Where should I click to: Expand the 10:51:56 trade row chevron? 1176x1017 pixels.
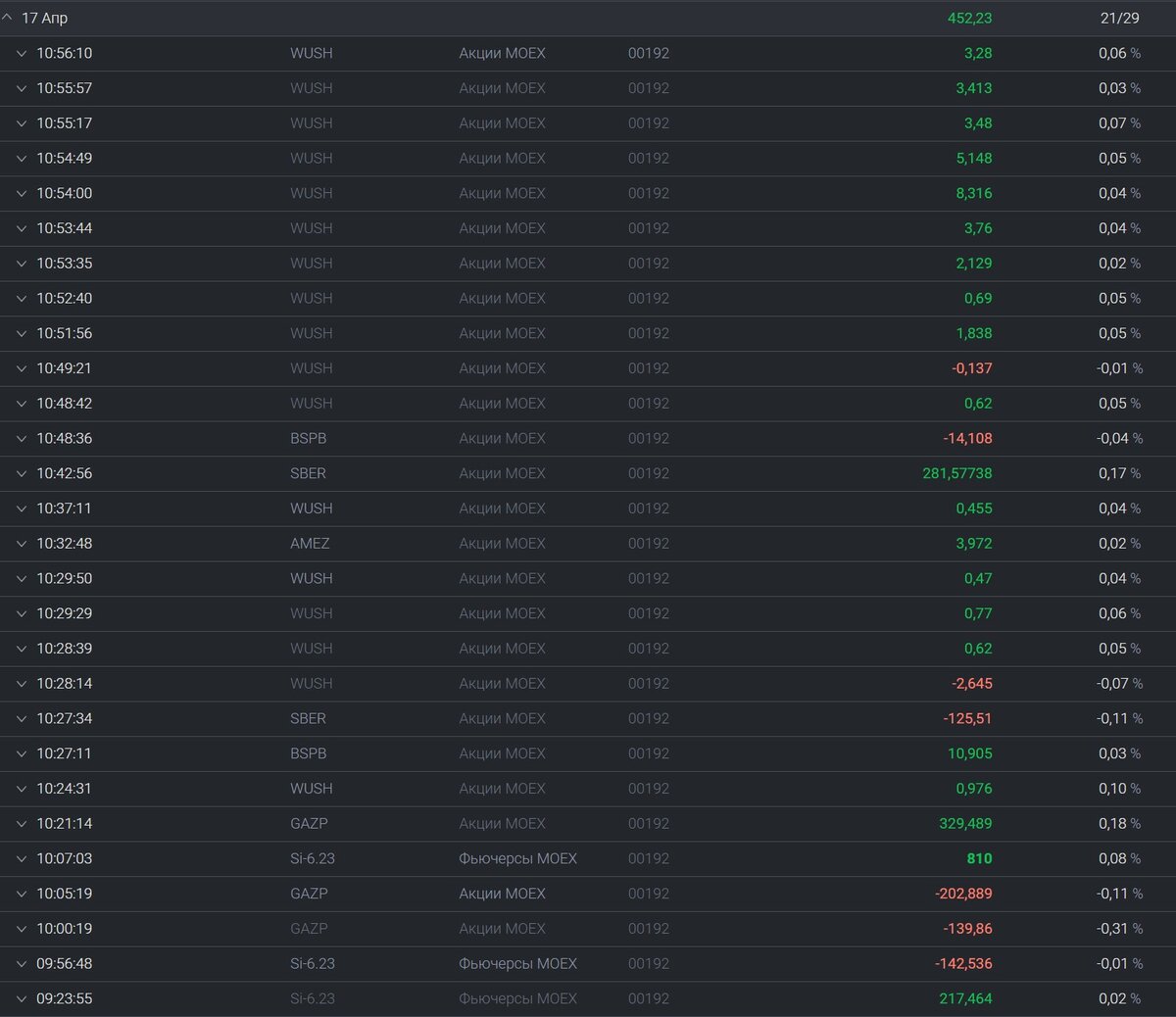coord(22,333)
